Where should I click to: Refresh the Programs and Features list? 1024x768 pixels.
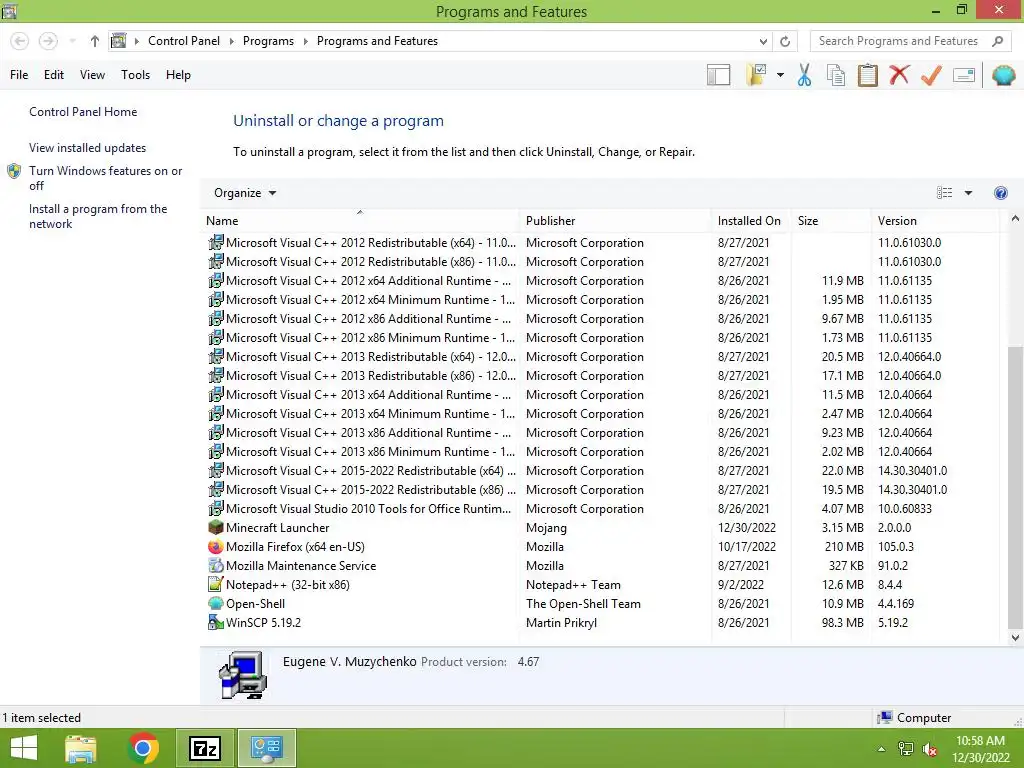click(785, 41)
